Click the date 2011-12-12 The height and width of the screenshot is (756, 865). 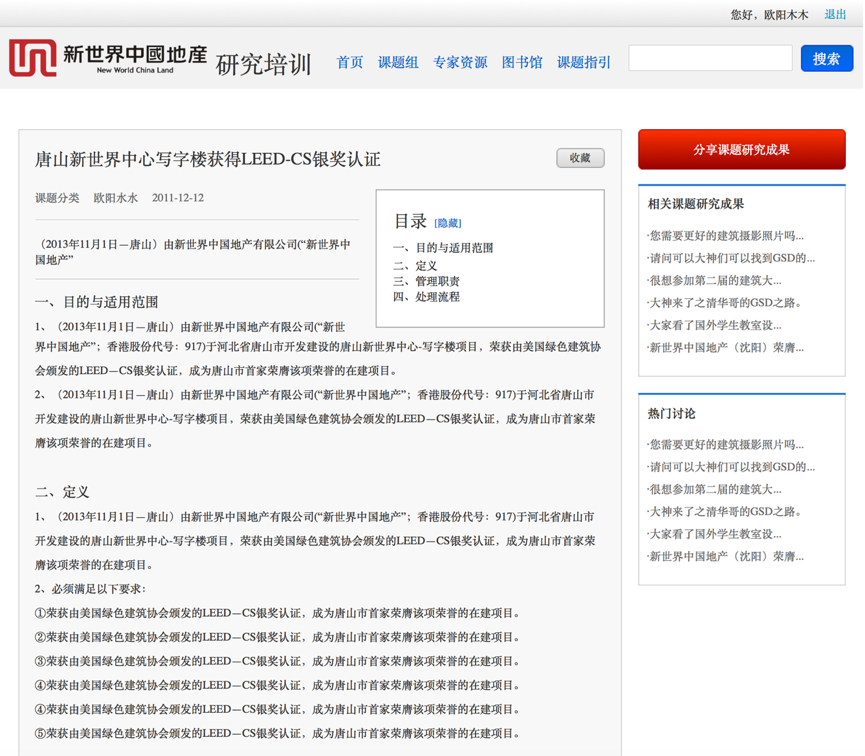178,198
